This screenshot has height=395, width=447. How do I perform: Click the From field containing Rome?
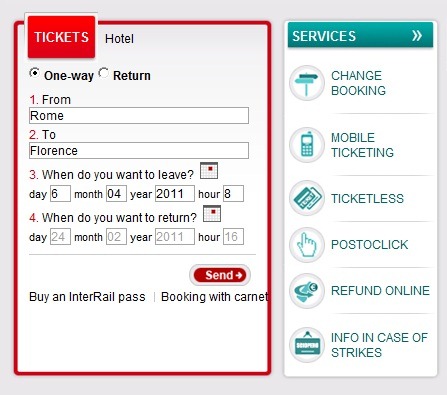click(x=139, y=116)
